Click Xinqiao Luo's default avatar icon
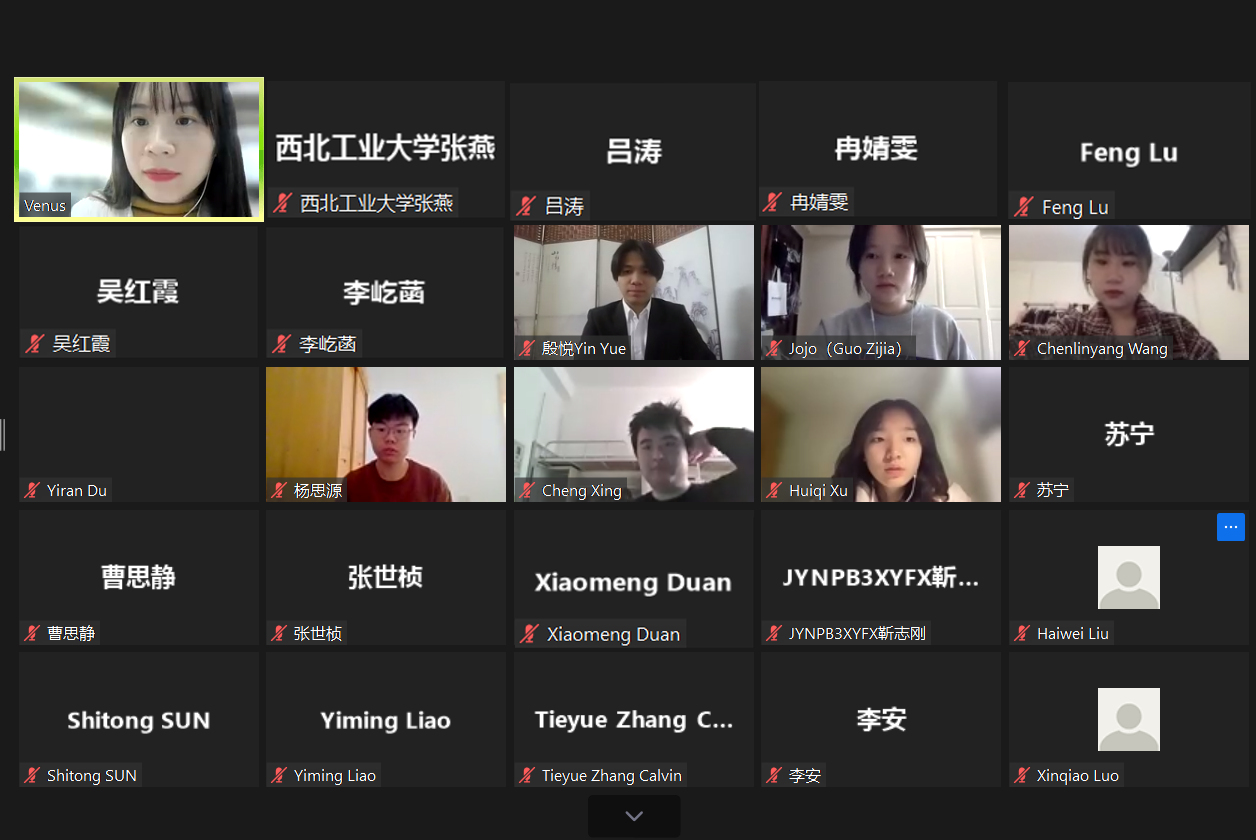This screenshot has height=840, width=1256. [1129, 719]
